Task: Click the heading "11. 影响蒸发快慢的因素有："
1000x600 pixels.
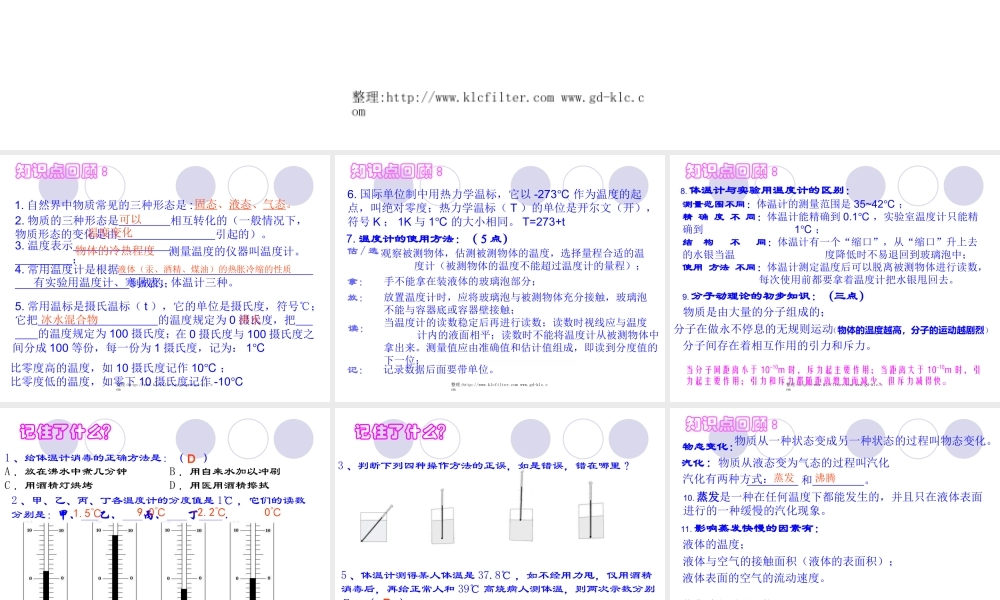Action: click(x=750, y=529)
